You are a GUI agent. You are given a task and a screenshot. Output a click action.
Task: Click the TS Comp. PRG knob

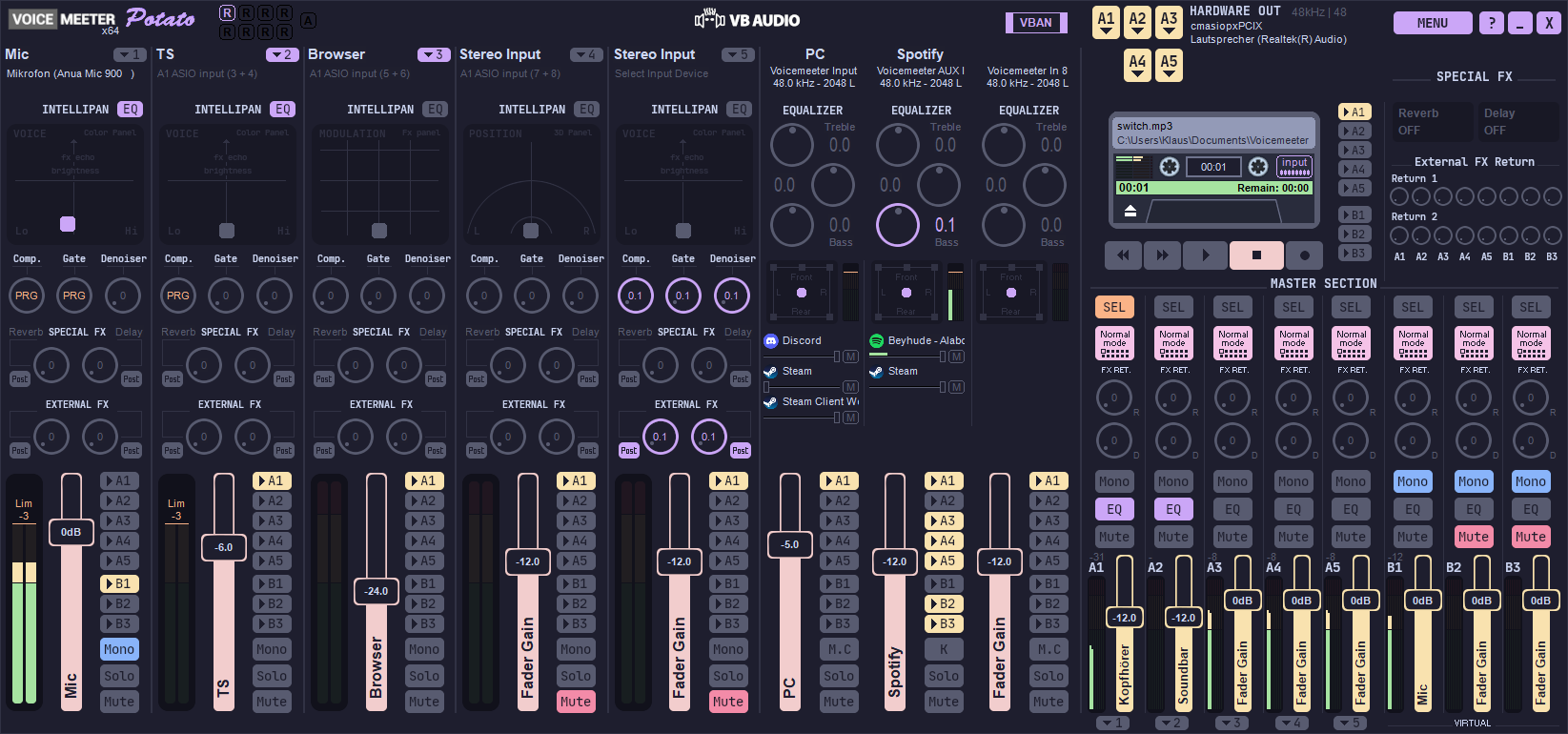click(x=178, y=296)
